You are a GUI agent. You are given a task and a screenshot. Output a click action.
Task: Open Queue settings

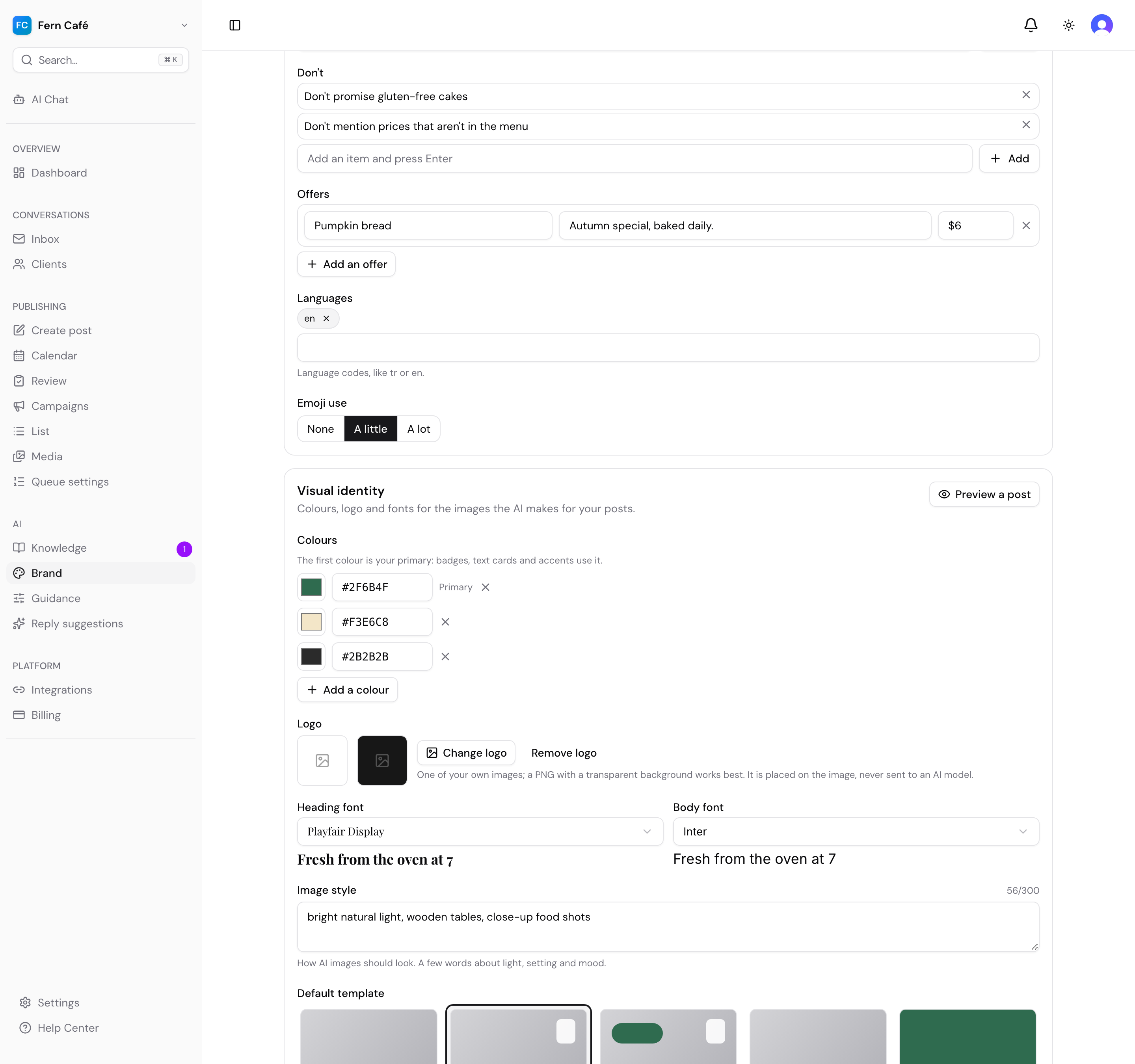click(100, 481)
